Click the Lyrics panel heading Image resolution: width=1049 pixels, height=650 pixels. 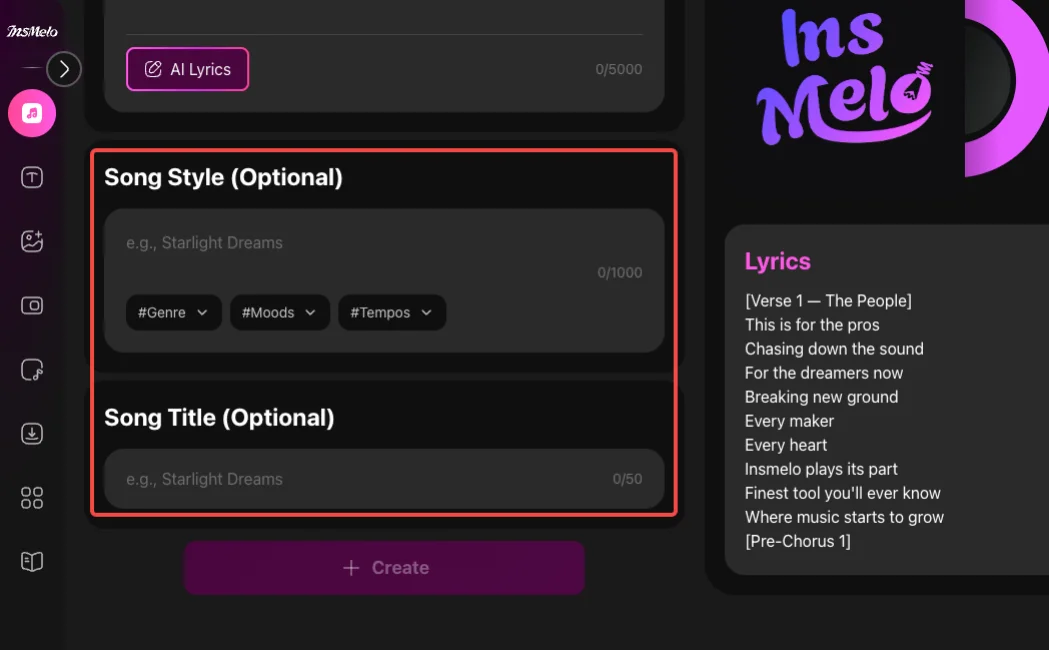tap(777, 262)
